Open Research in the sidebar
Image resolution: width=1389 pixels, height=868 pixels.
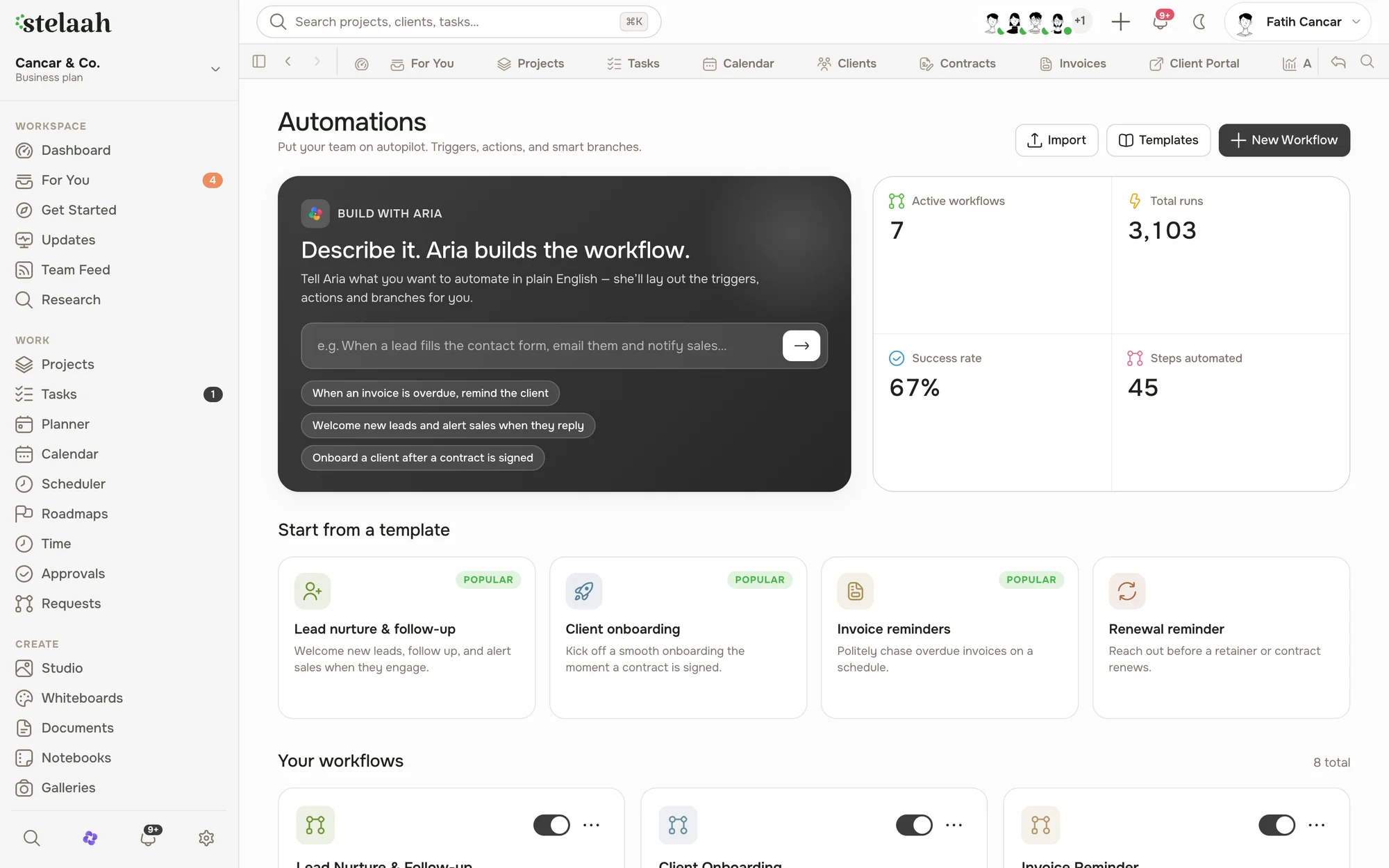119,299
